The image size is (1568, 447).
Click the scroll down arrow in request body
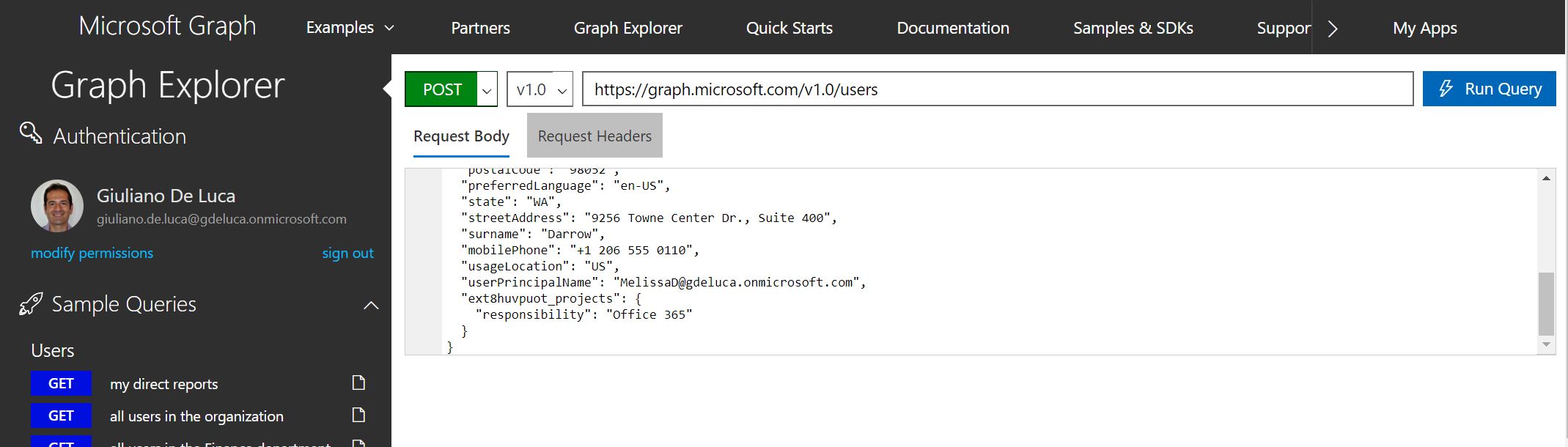[1546, 344]
